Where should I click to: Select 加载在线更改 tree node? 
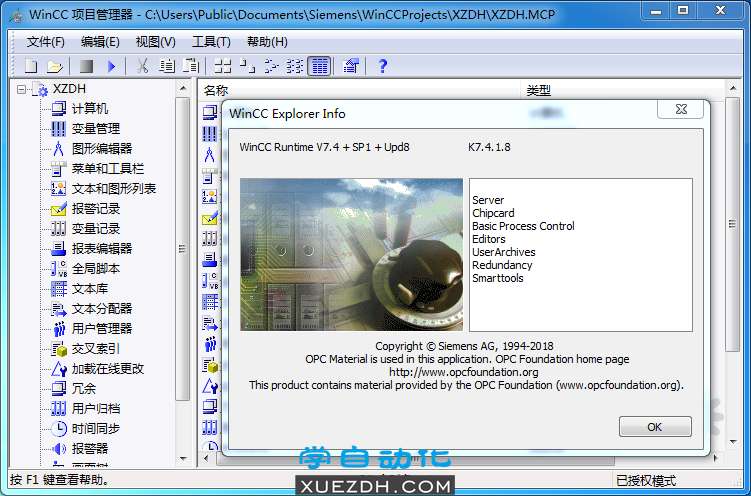[108, 369]
